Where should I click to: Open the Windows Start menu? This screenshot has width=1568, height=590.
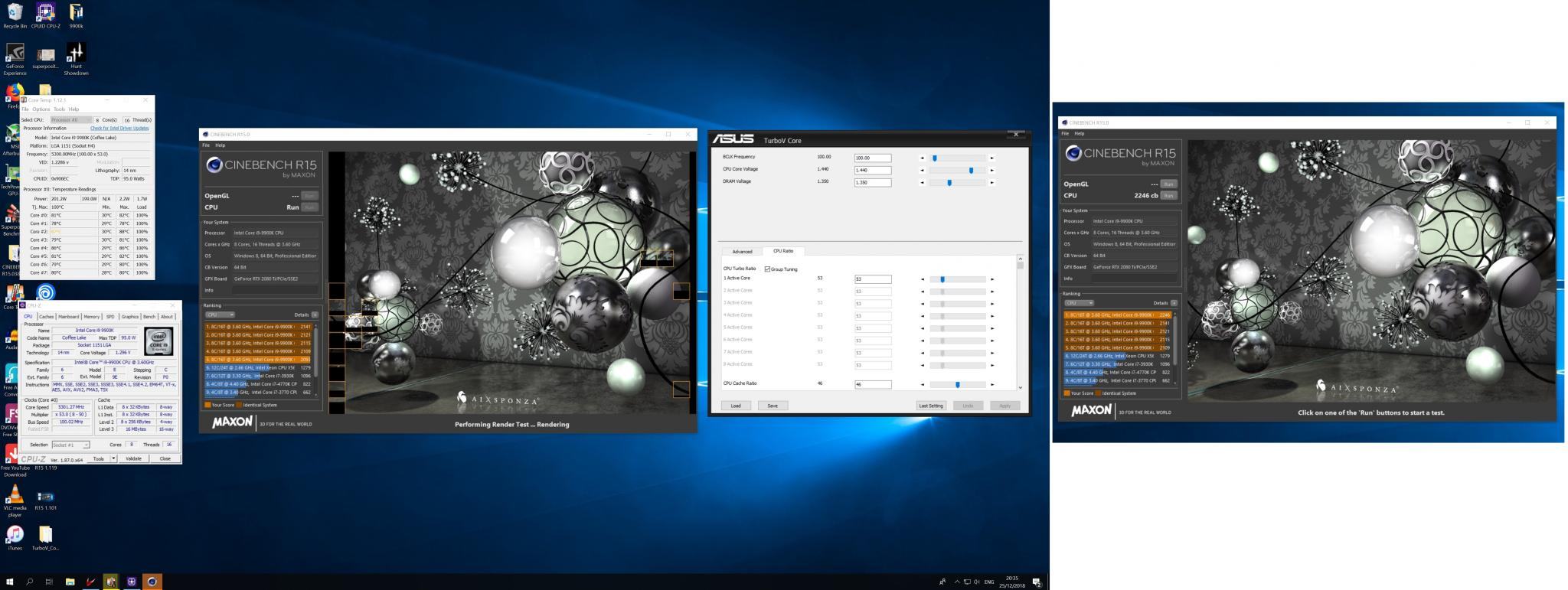[x=10, y=582]
